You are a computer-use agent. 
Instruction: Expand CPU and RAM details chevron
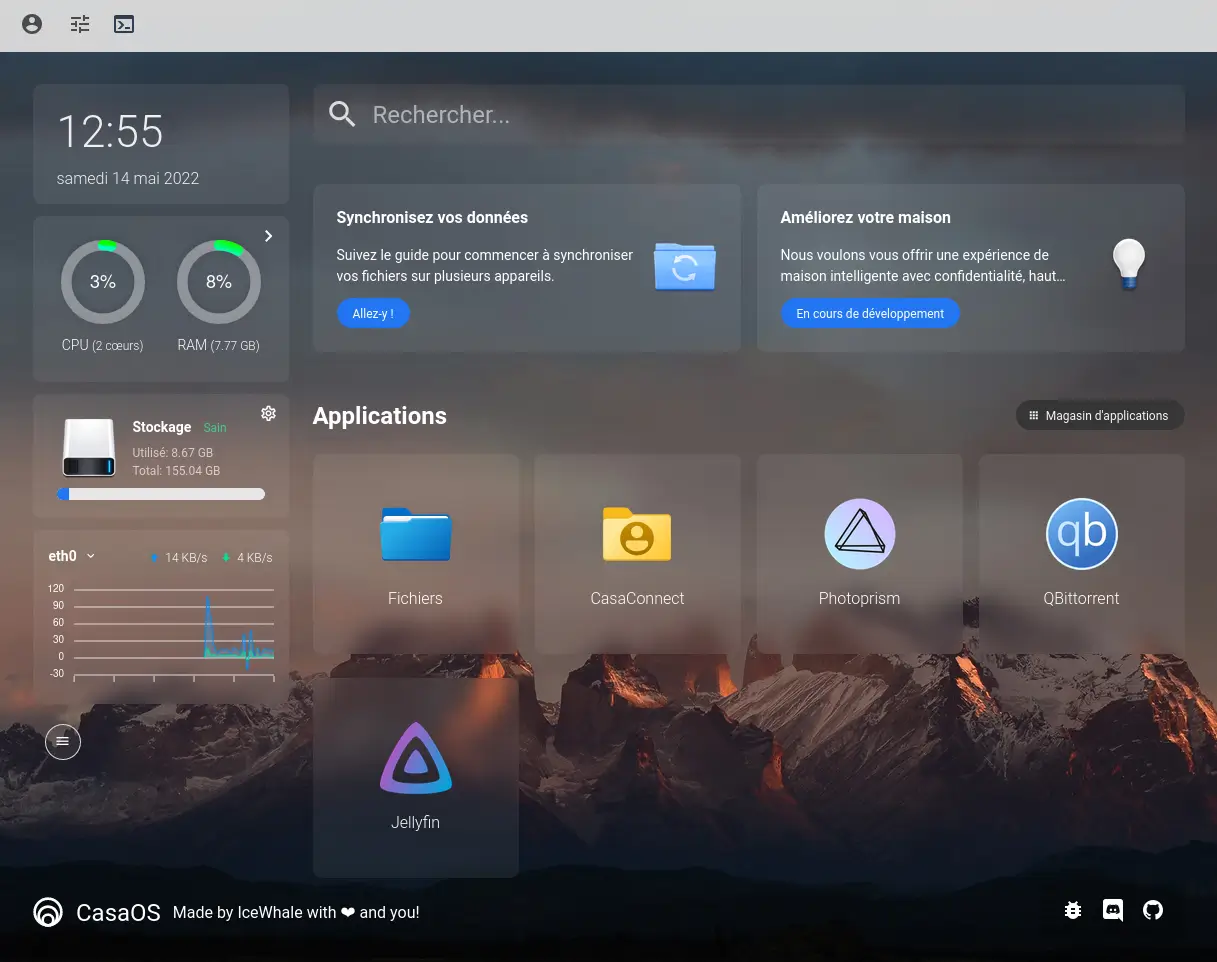click(268, 236)
